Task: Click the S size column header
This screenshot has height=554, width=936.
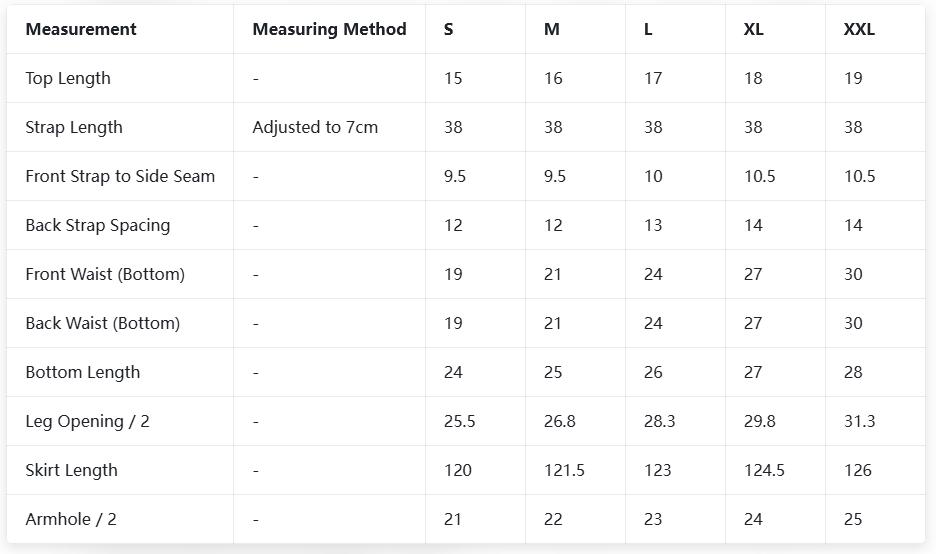Action: 448,29
